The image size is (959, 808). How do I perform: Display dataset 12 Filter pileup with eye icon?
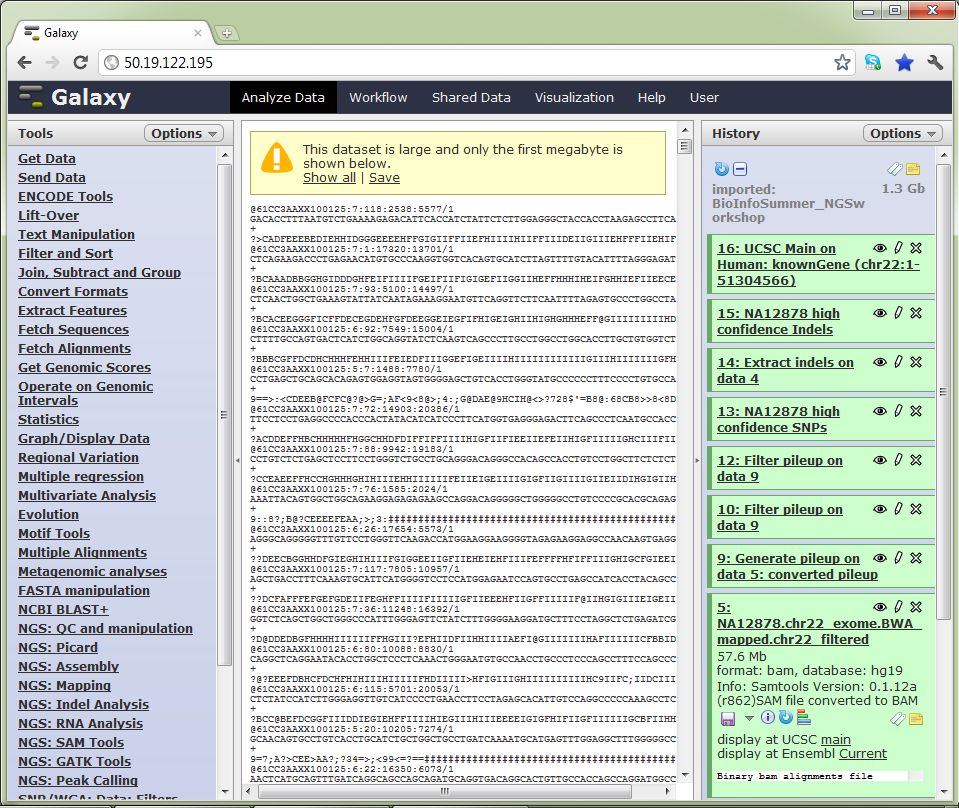click(x=880, y=460)
